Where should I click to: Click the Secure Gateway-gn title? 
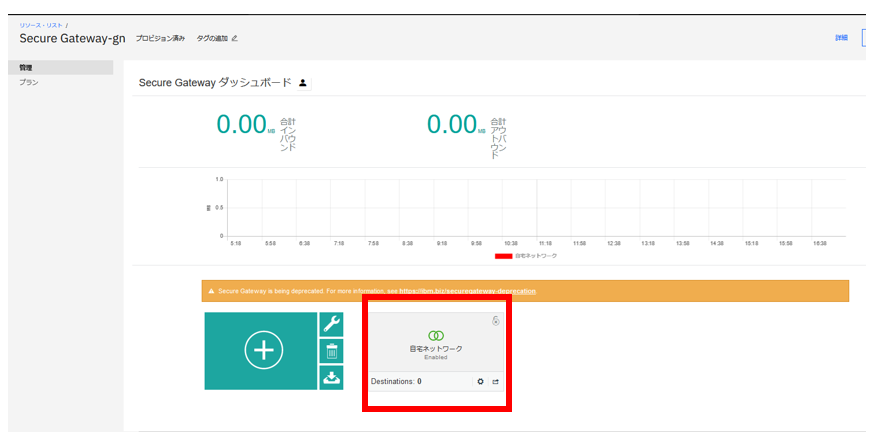click(x=72, y=39)
